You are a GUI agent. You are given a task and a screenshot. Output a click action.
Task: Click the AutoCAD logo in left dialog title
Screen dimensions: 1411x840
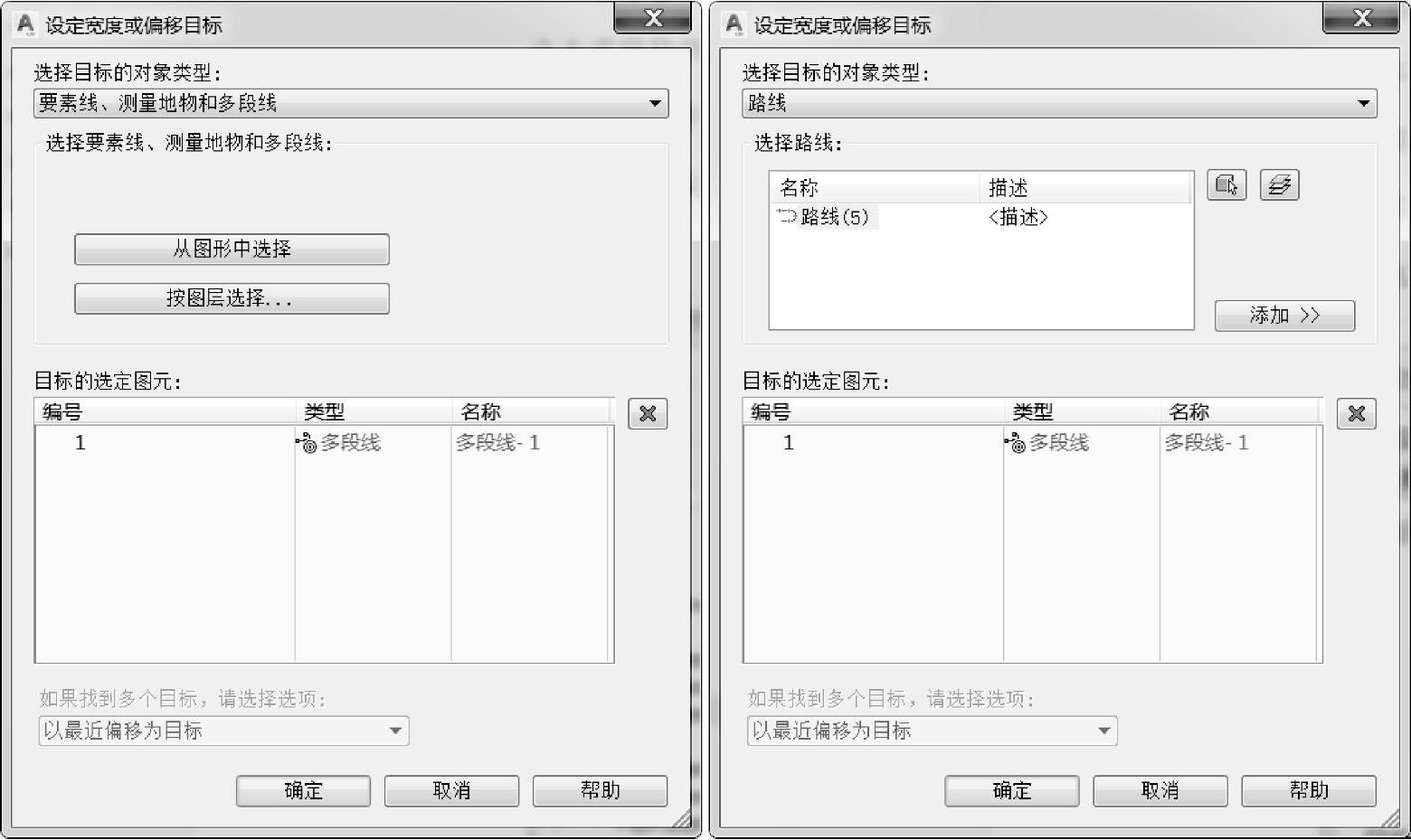pyautogui.click(x=25, y=24)
